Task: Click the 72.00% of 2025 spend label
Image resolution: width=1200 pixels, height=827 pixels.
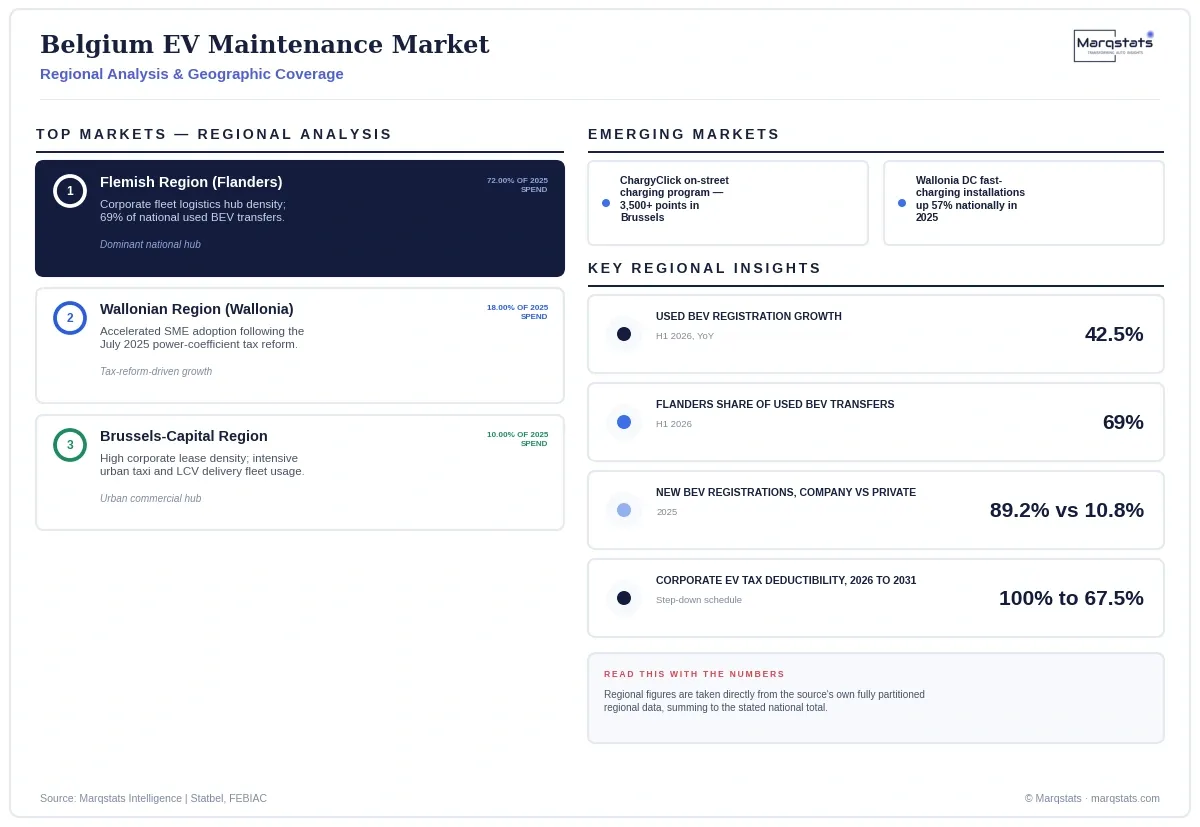Action: pyautogui.click(x=517, y=185)
